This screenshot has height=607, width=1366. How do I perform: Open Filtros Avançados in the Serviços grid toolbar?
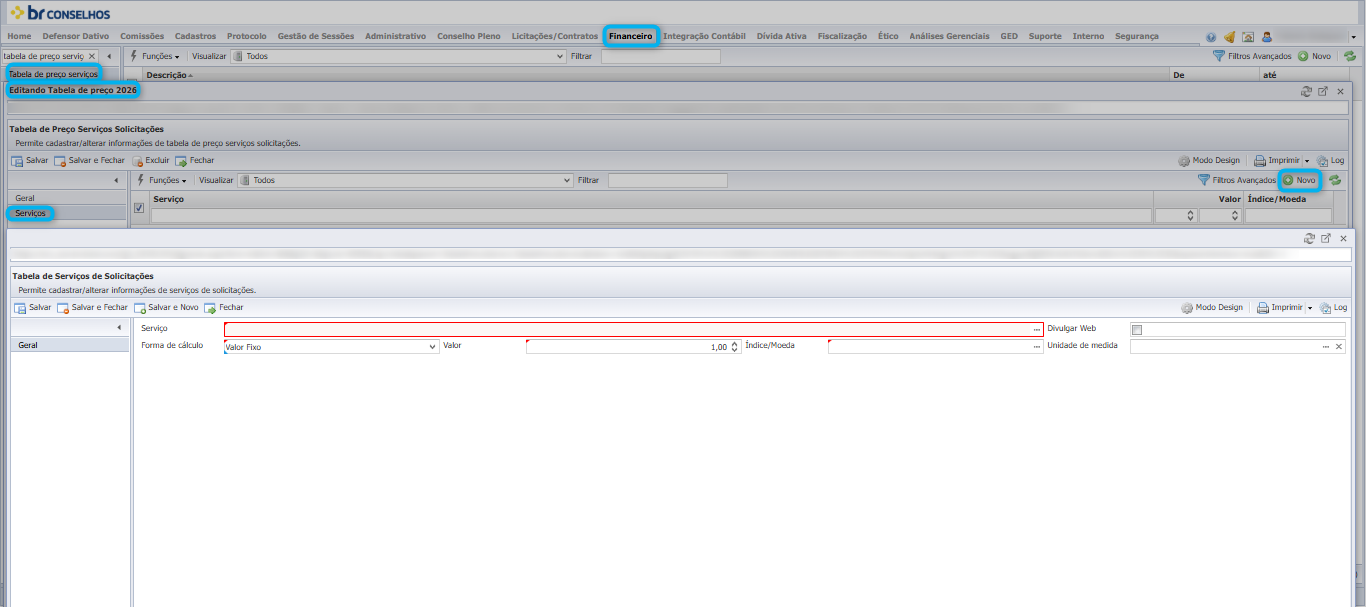pos(1237,180)
